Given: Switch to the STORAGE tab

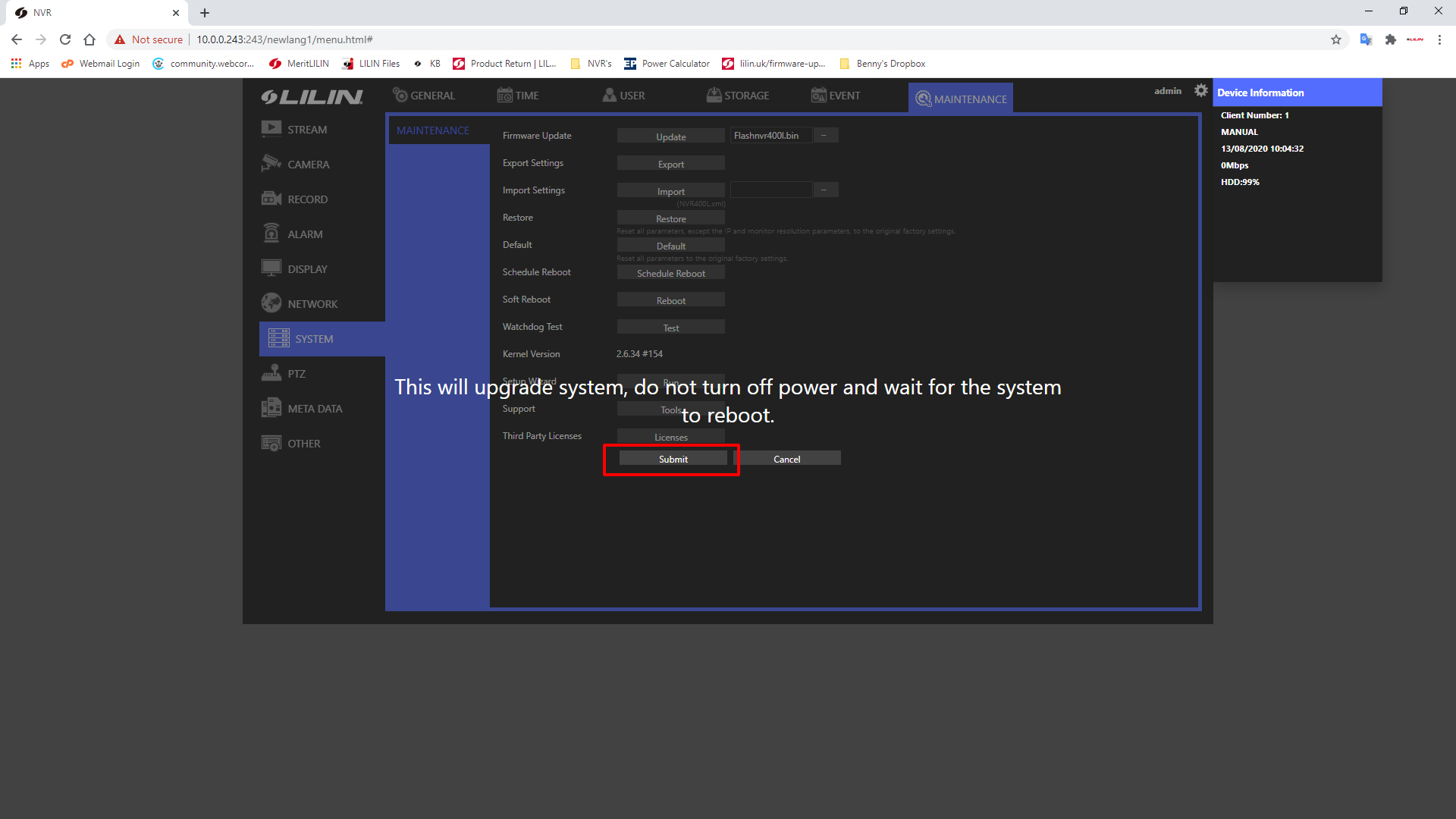Looking at the screenshot, I should click(738, 96).
